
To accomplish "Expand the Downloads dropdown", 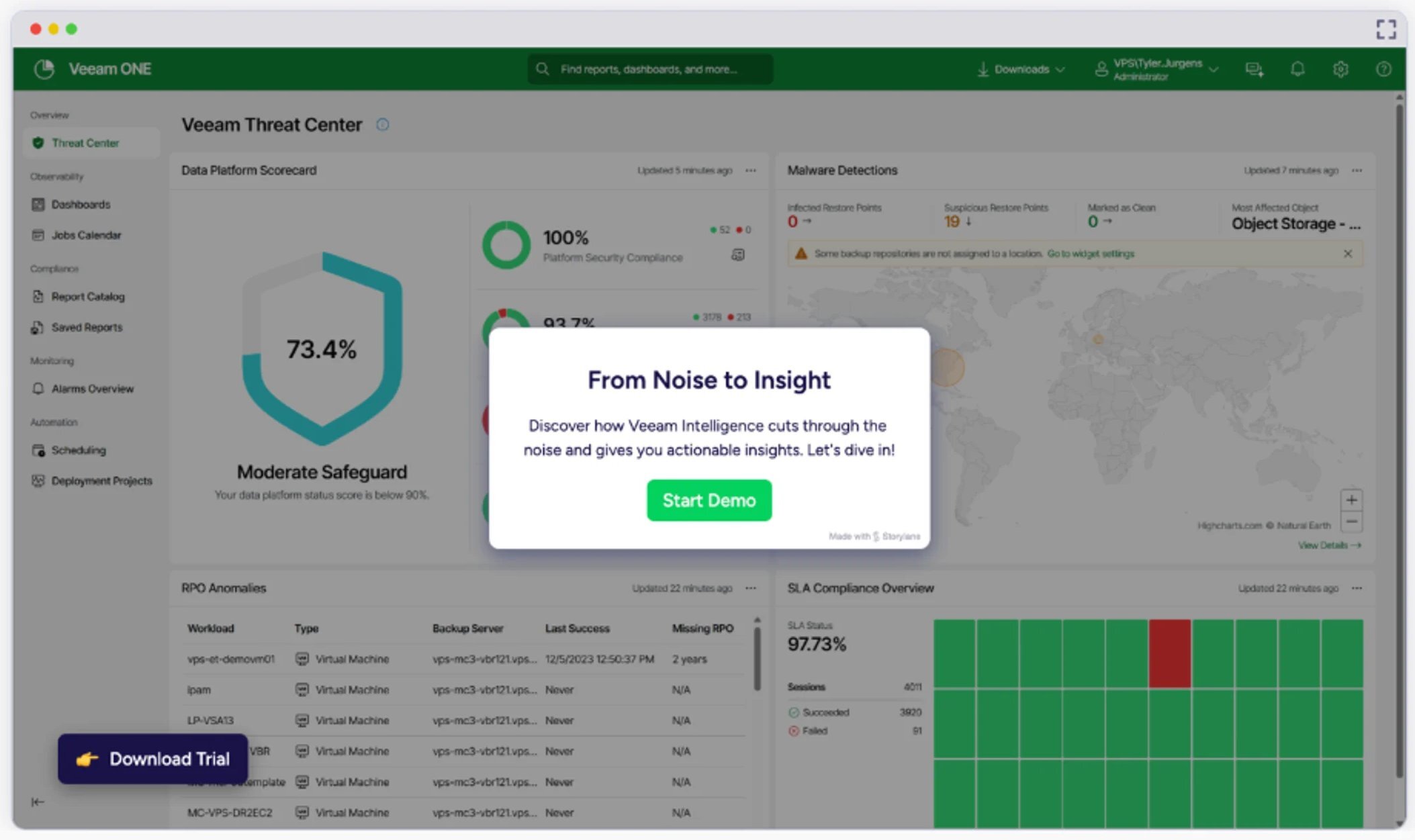I will click(1021, 69).
